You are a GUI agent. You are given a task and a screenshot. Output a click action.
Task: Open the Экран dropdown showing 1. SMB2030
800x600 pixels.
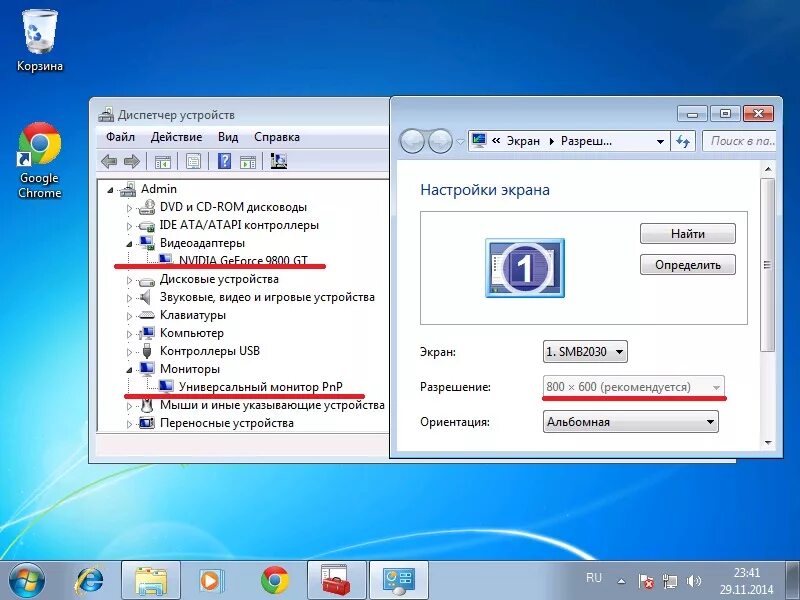pyautogui.click(x=585, y=352)
